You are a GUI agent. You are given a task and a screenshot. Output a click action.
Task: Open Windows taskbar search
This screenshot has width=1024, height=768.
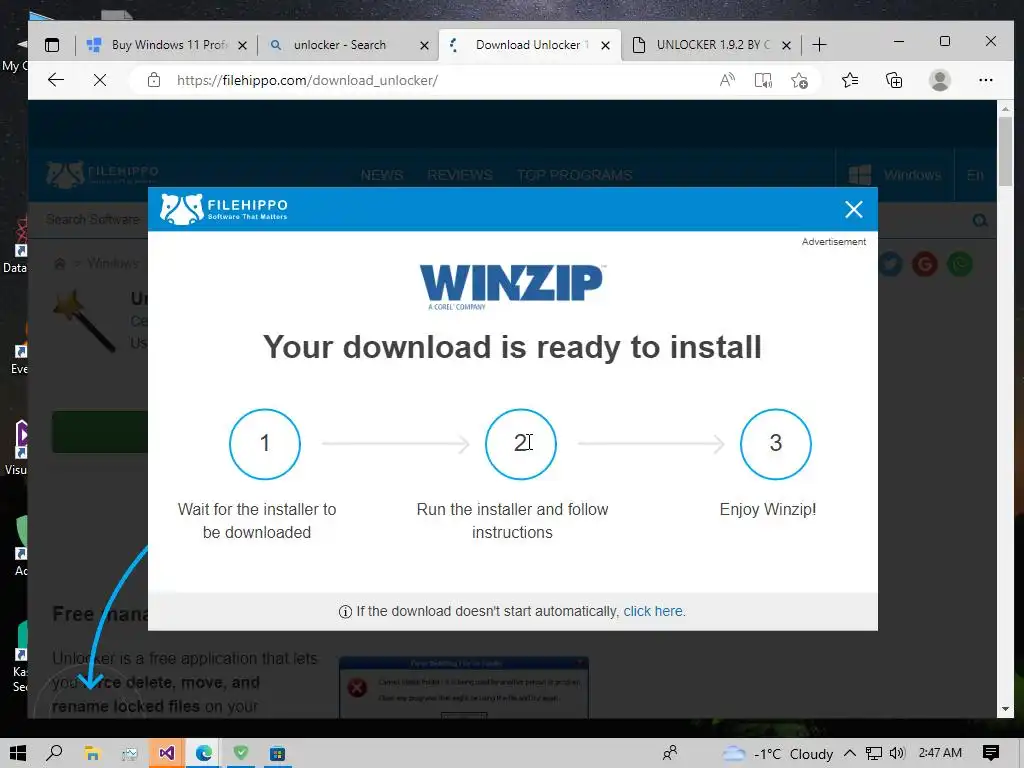[x=55, y=754]
